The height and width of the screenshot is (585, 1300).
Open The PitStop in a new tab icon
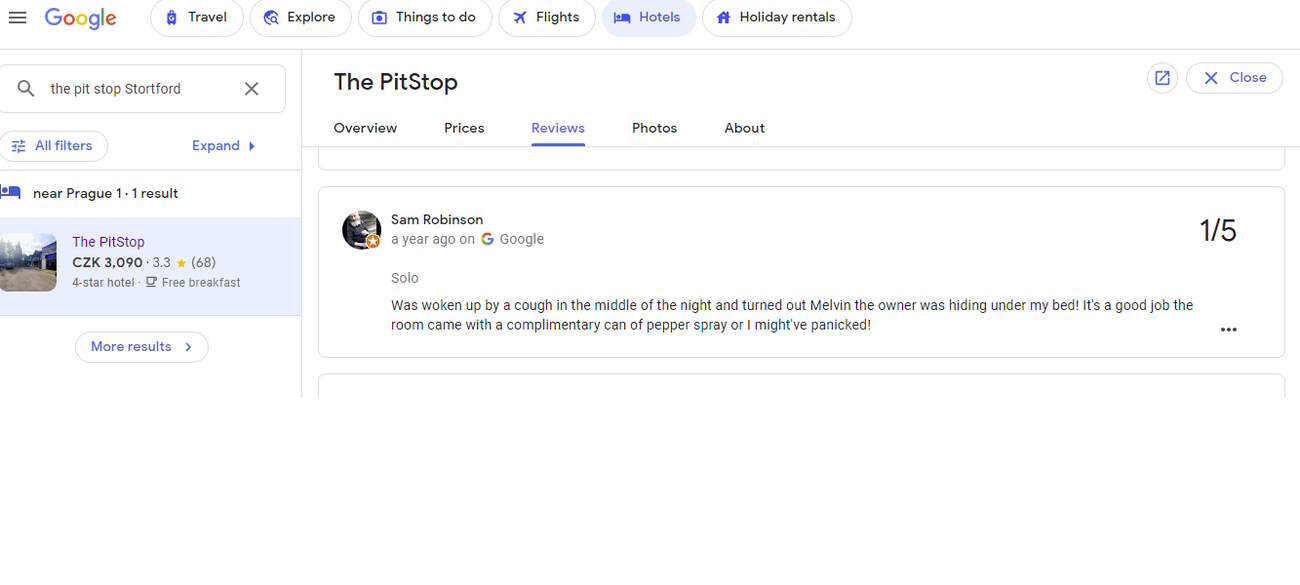click(1162, 78)
